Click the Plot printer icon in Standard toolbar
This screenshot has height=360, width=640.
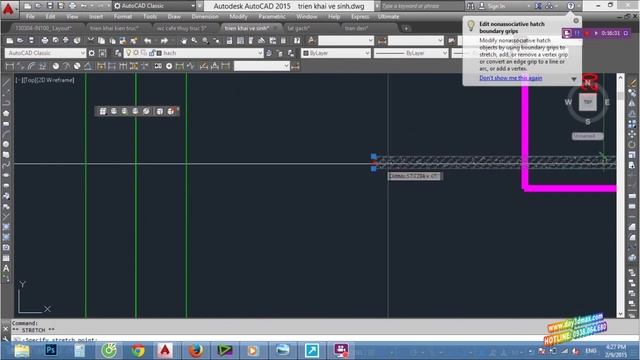(x=44, y=40)
